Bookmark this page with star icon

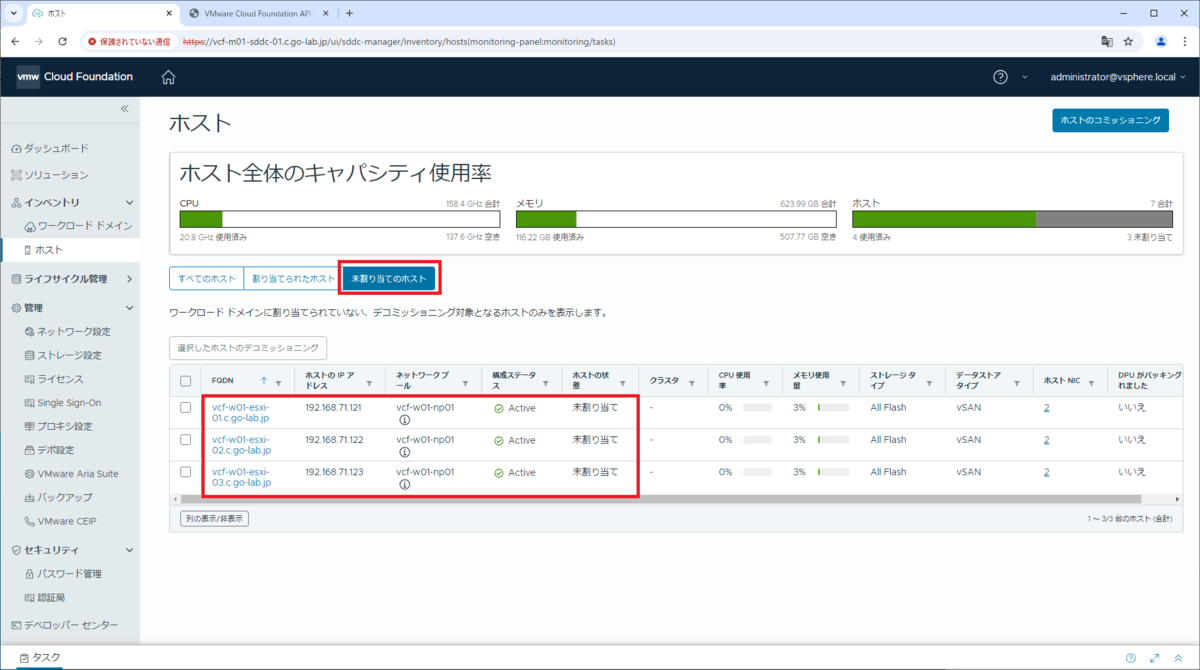(1128, 42)
